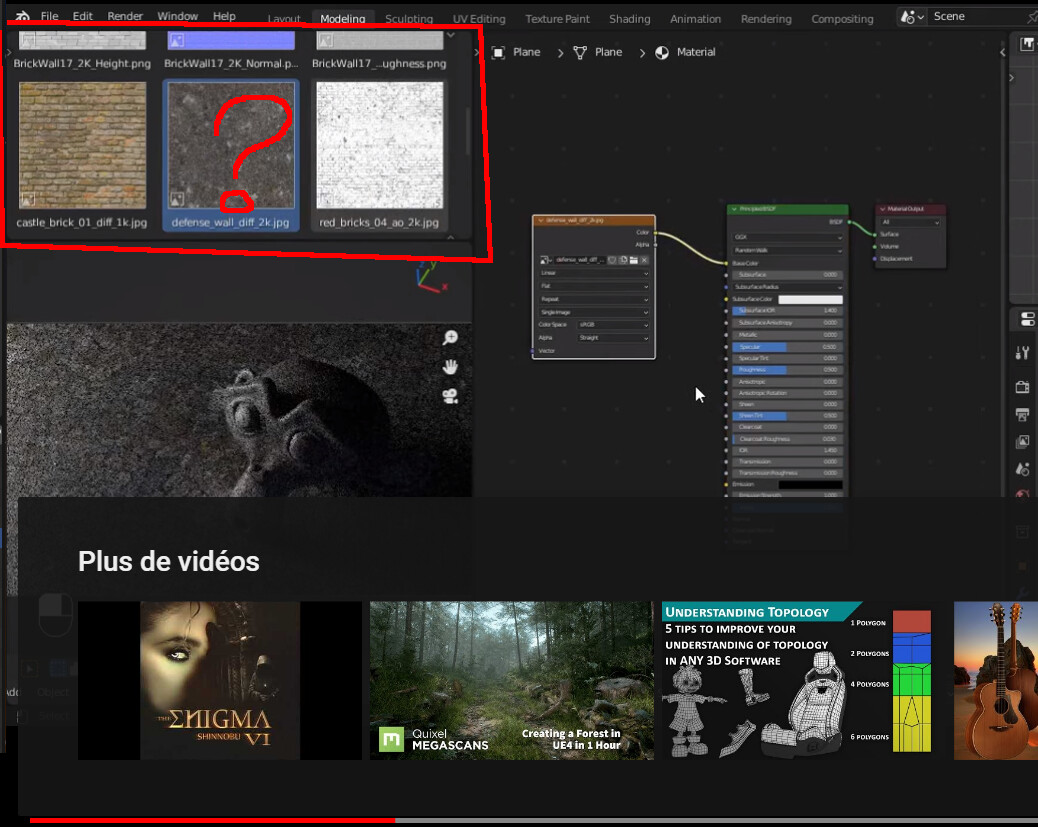Click the Plane object icon in breadcrumb

click(498, 52)
